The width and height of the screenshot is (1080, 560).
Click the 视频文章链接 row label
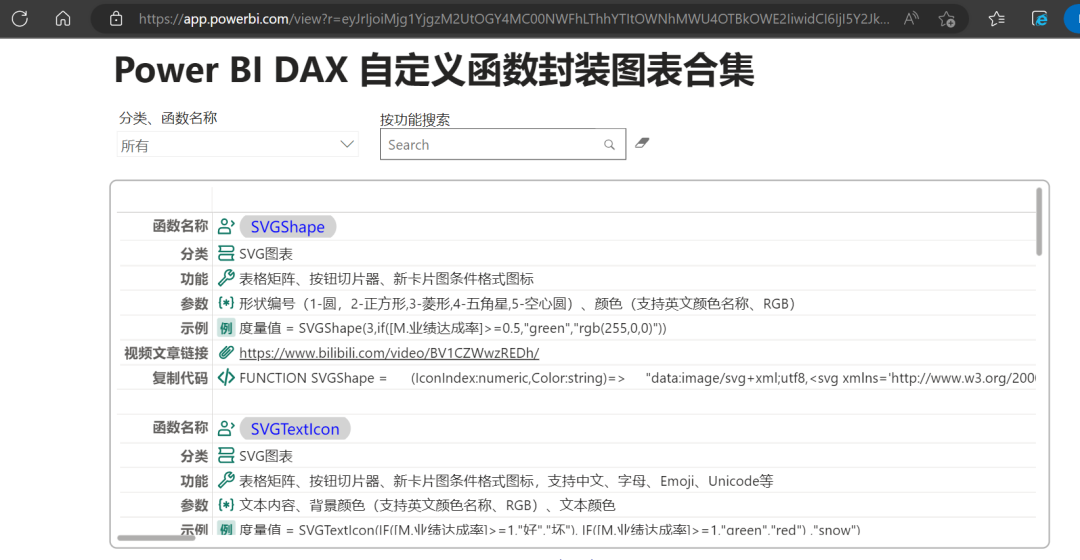pyautogui.click(x=166, y=353)
